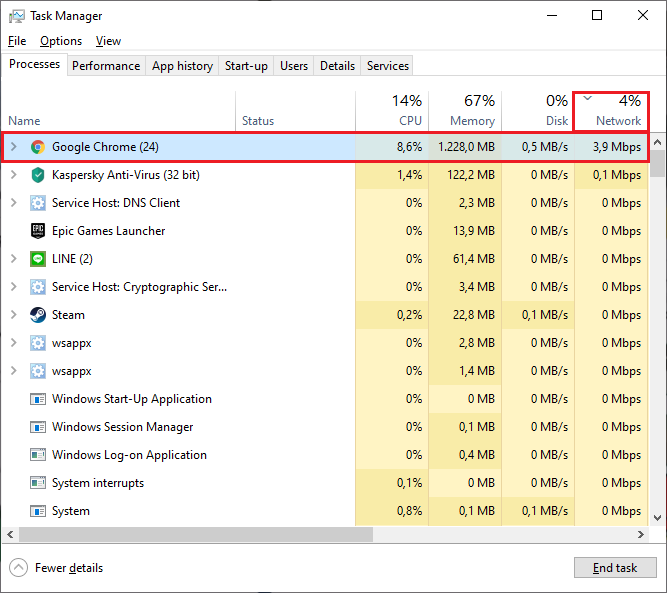Sort processes by Network column header
The image size is (667, 593).
tap(611, 111)
